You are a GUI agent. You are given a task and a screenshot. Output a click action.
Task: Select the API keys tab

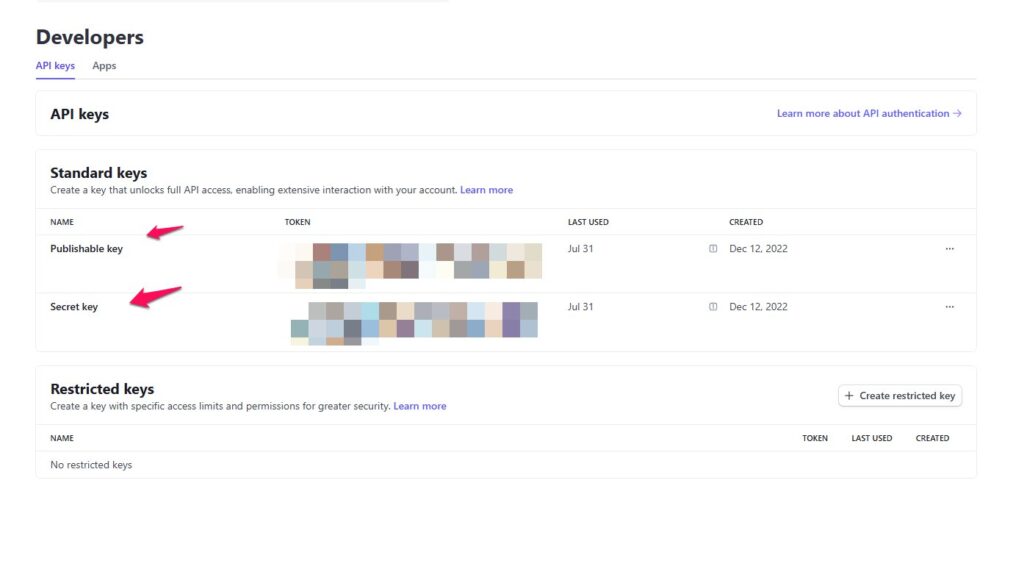(55, 66)
